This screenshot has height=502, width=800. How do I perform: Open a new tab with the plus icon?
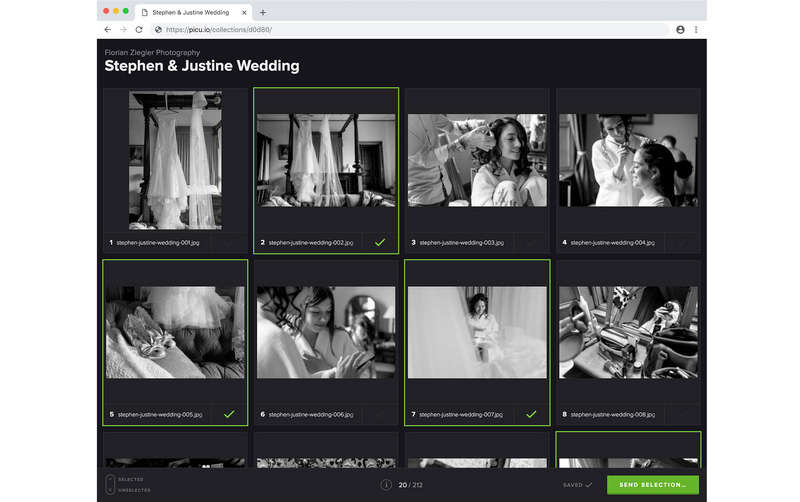point(263,12)
